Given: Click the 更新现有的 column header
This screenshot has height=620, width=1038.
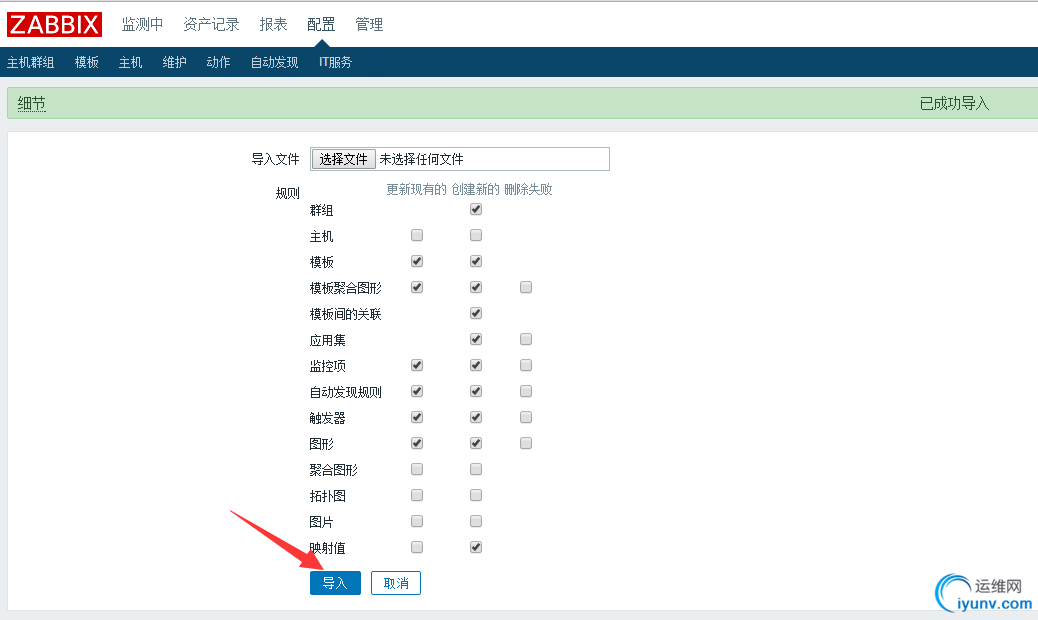Looking at the screenshot, I should (416, 189).
